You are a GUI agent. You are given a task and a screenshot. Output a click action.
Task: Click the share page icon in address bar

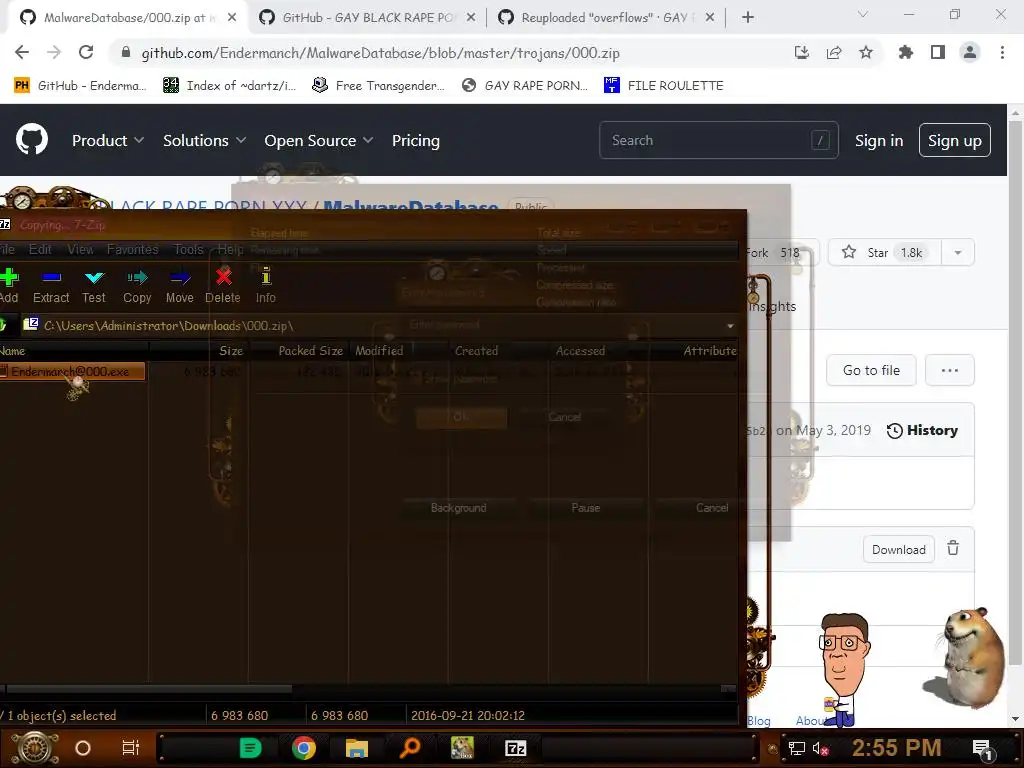pyautogui.click(x=834, y=53)
